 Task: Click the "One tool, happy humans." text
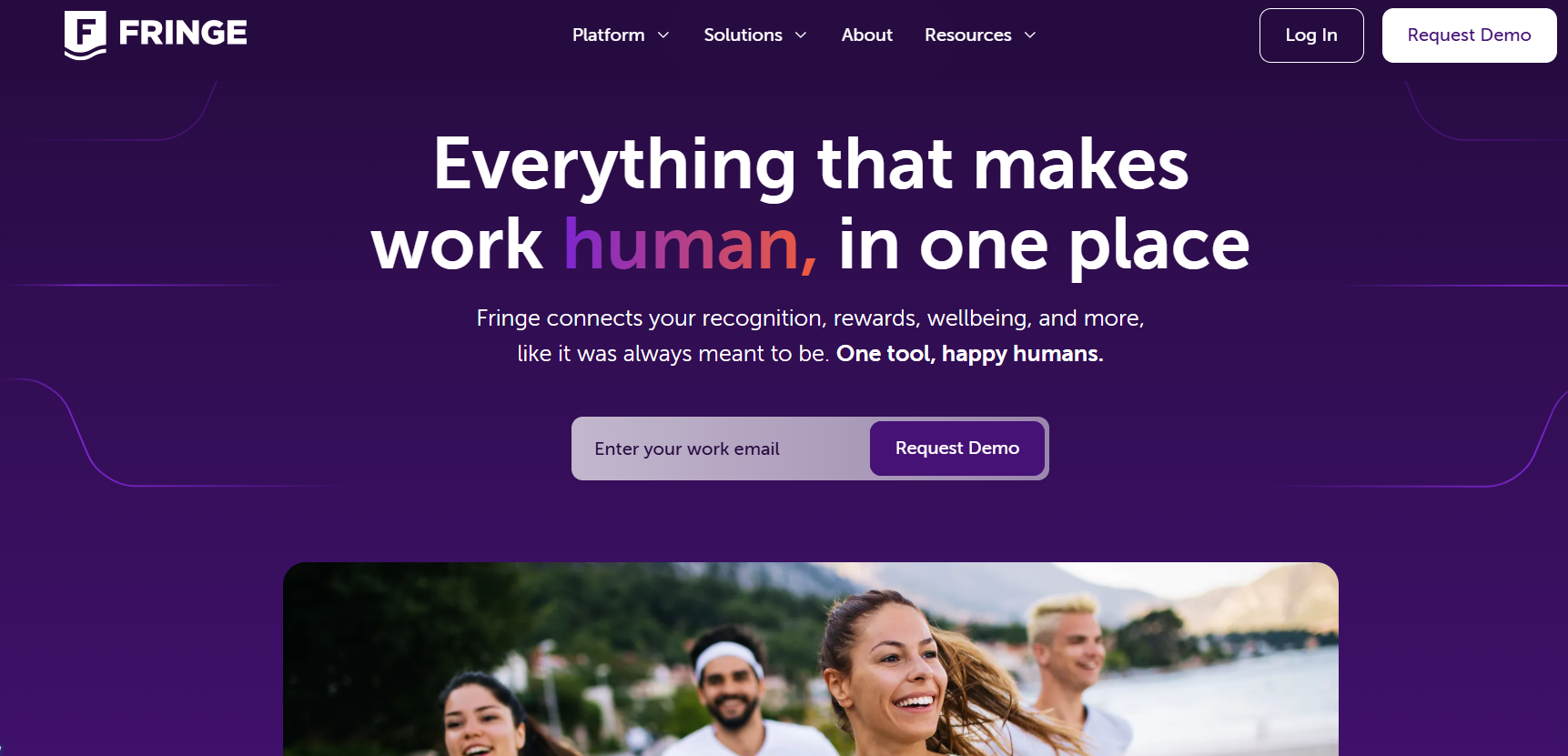click(969, 354)
